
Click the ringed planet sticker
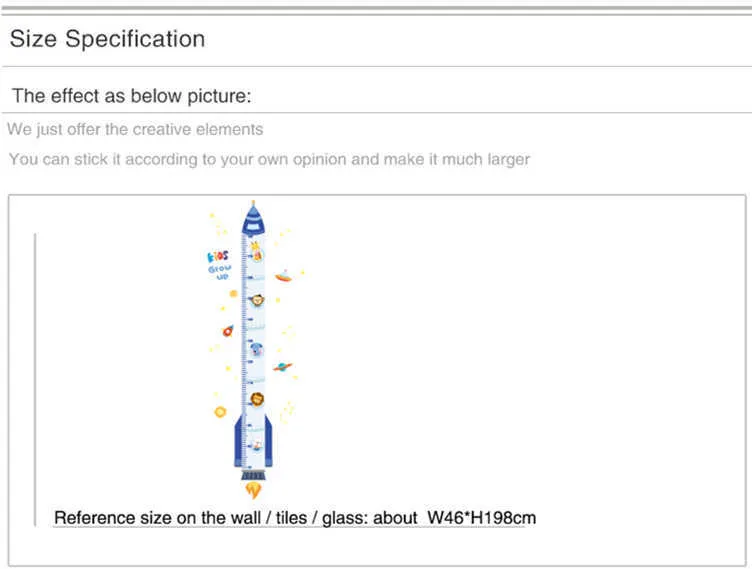click(x=282, y=367)
